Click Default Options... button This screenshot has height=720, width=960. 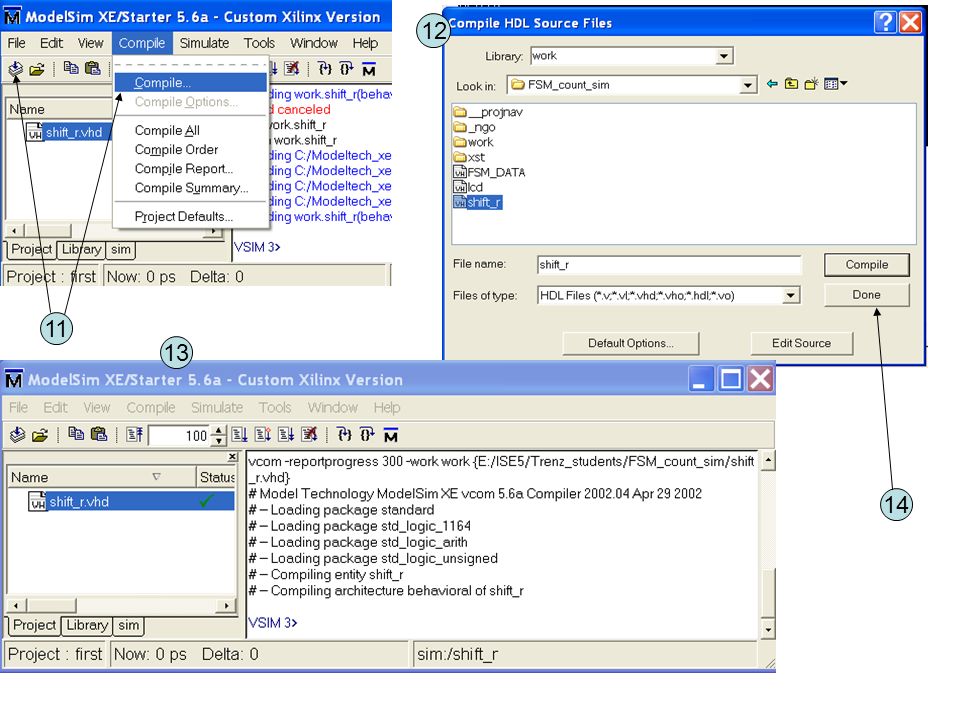pos(631,343)
